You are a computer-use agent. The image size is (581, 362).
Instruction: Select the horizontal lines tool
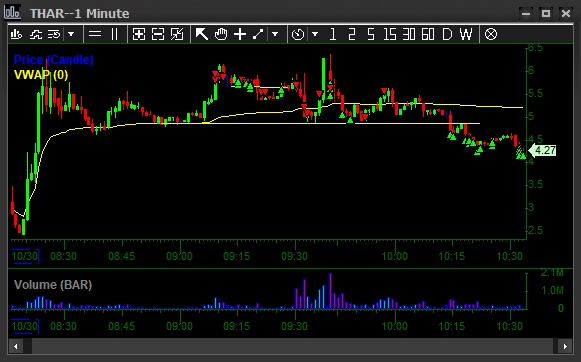pos(95,34)
